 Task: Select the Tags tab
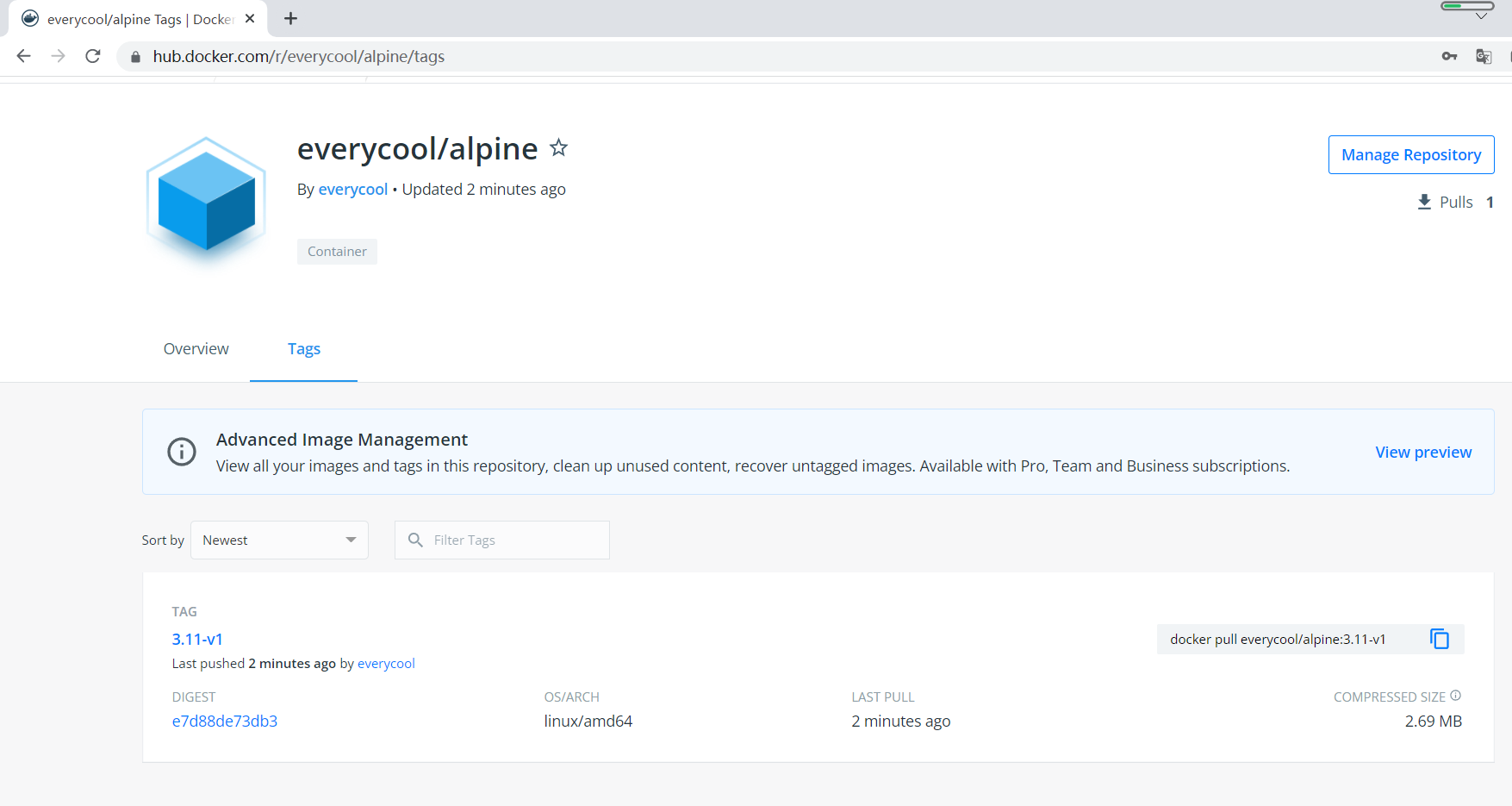pyautogui.click(x=303, y=349)
